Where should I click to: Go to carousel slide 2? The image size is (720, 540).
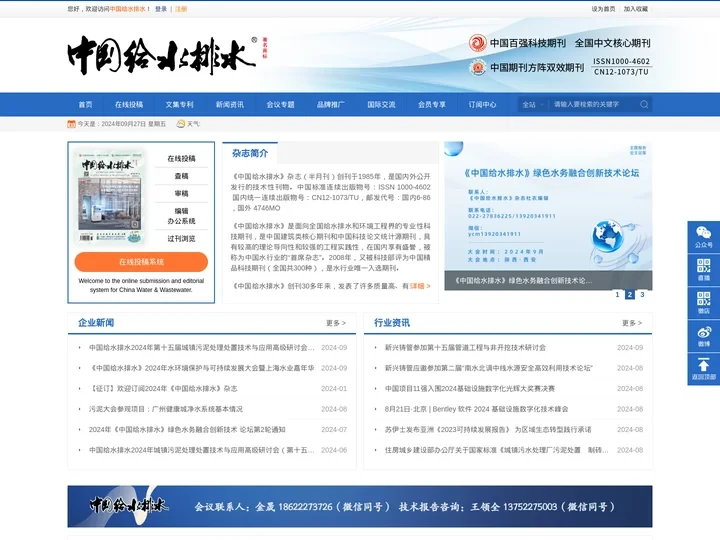(x=630, y=294)
